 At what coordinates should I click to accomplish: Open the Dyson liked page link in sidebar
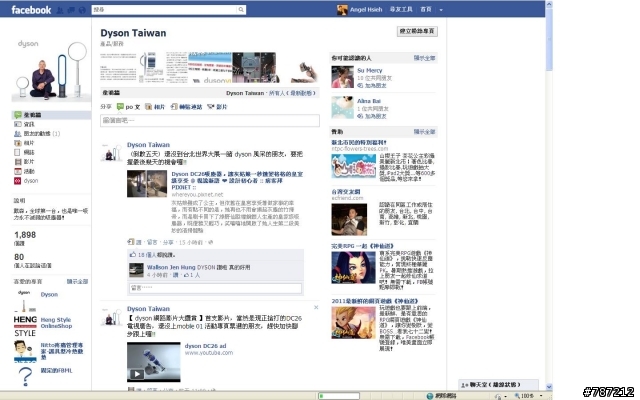coord(49,294)
